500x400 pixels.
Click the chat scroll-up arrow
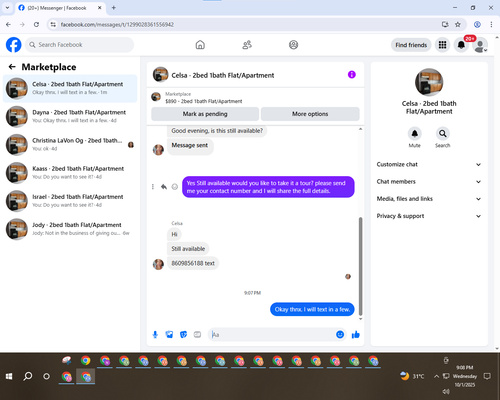pyautogui.click(x=360, y=129)
